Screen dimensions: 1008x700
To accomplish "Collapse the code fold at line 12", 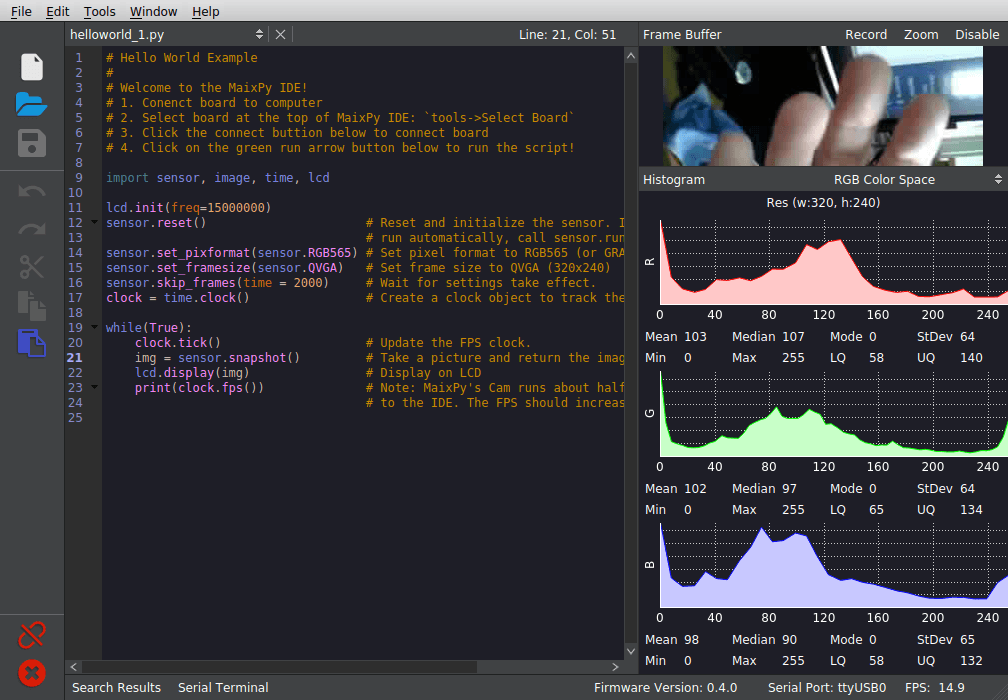I will tap(94, 222).
